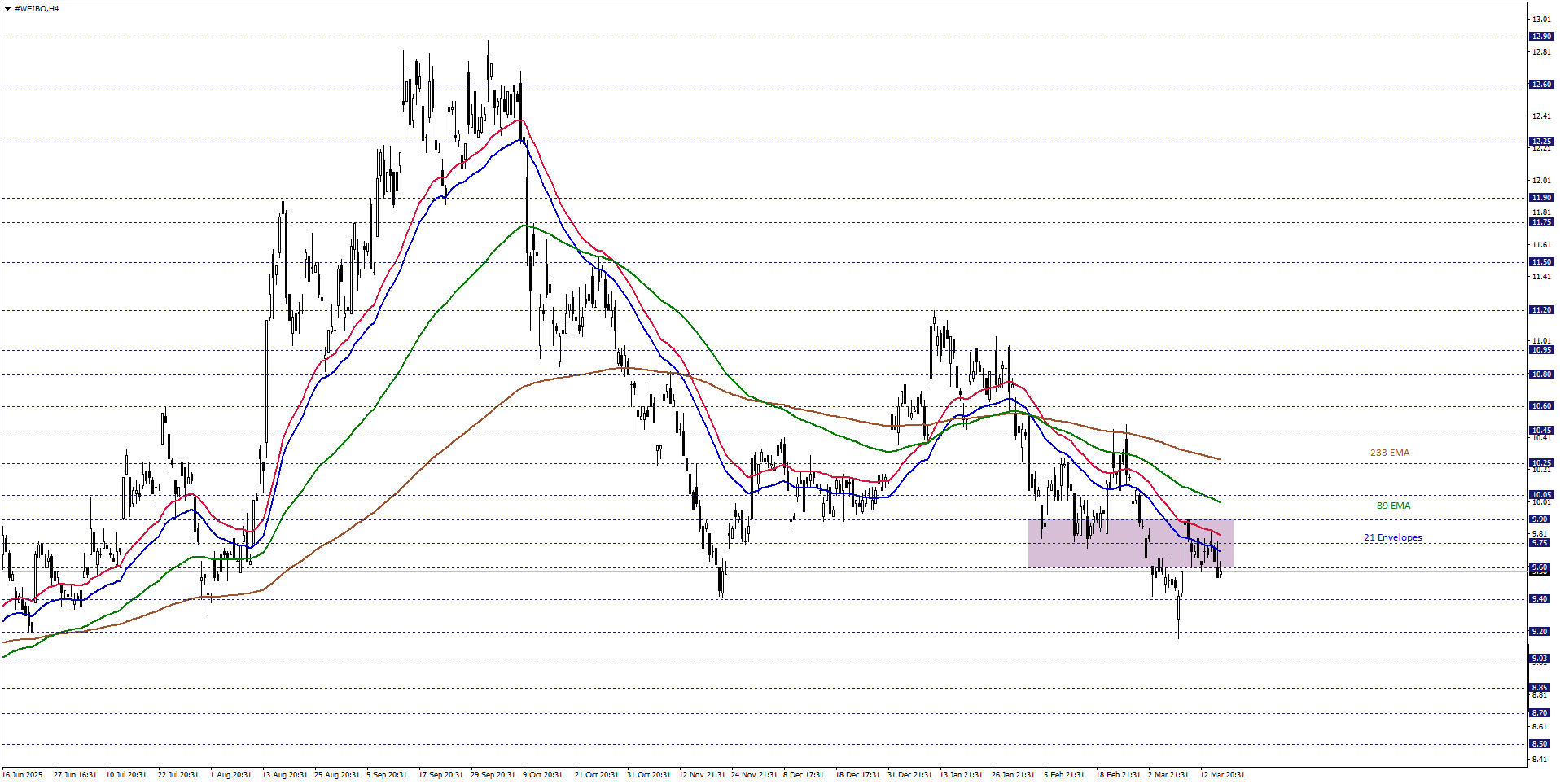Click the 9.20 price level tag
The image size is (1560, 784).
point(1540,632)
